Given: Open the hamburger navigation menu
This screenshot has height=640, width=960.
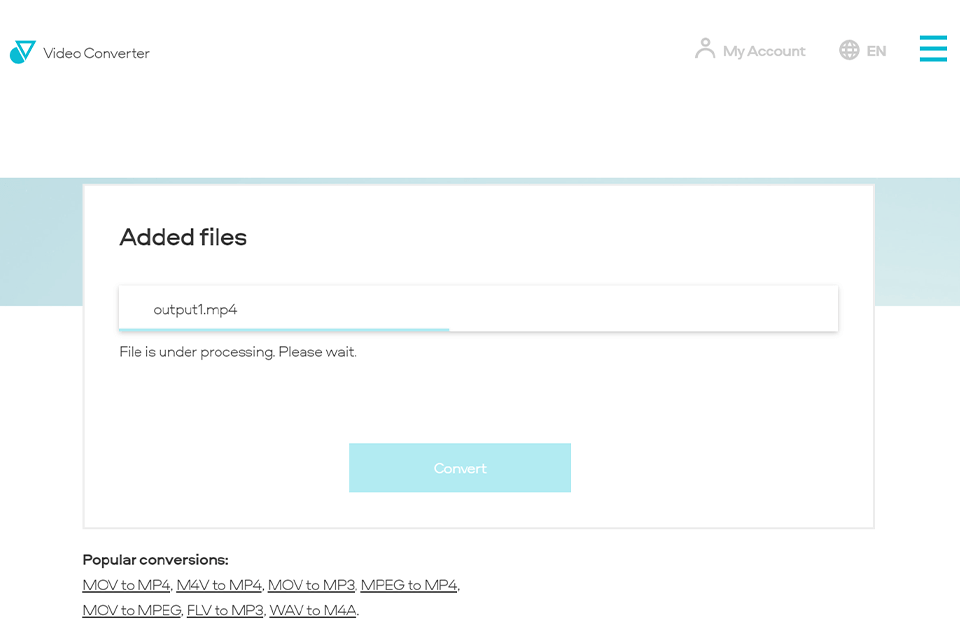Looking at the screenshot, I should (933, 48).
